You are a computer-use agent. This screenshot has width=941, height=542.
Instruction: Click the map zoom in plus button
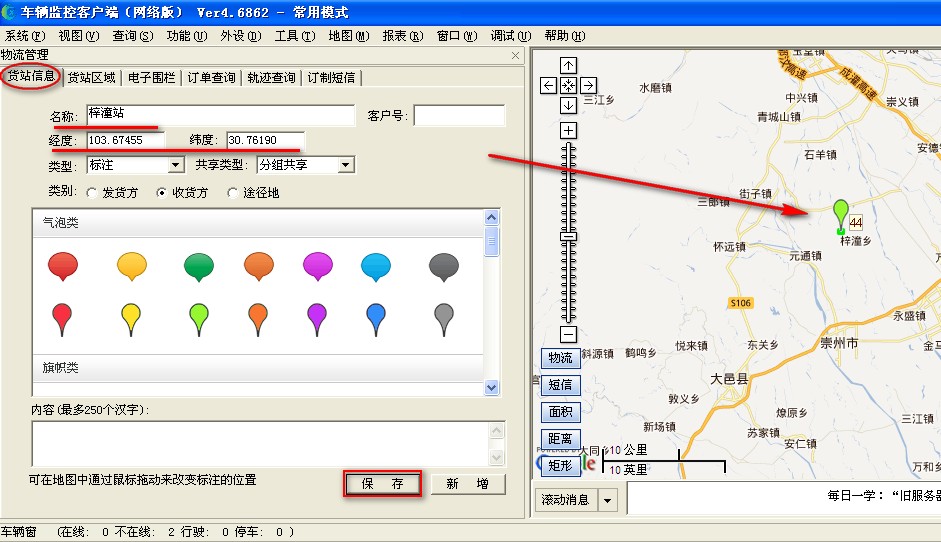tap(568, 131)
